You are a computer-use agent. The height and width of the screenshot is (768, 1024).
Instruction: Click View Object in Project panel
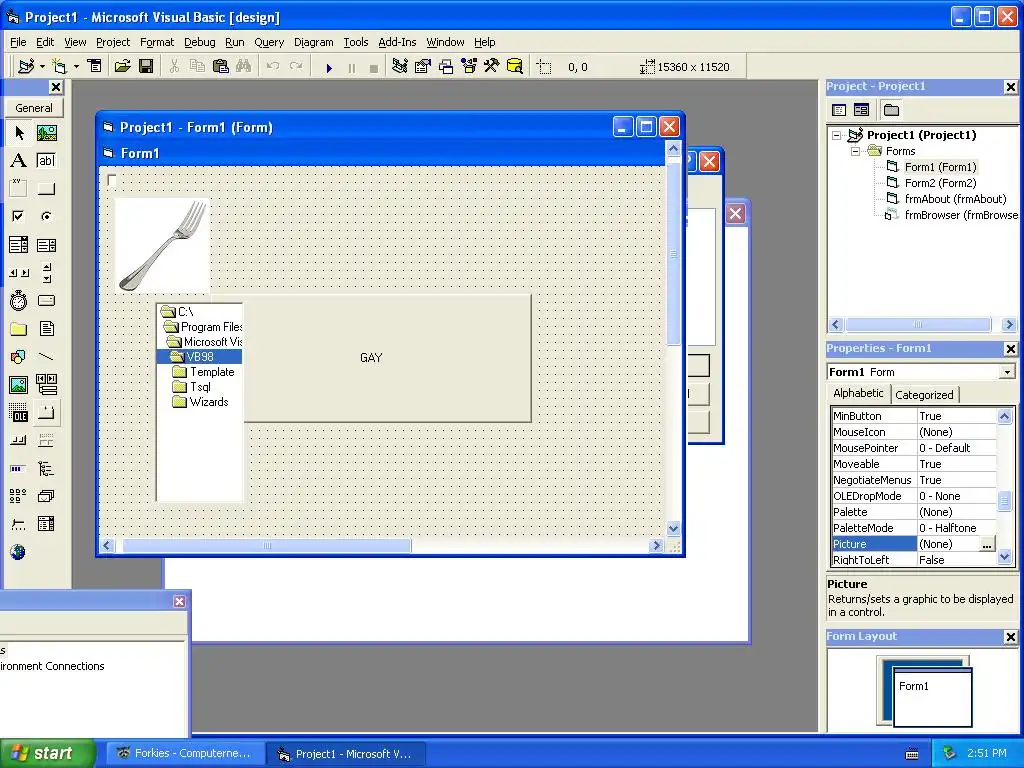[861, 110]
